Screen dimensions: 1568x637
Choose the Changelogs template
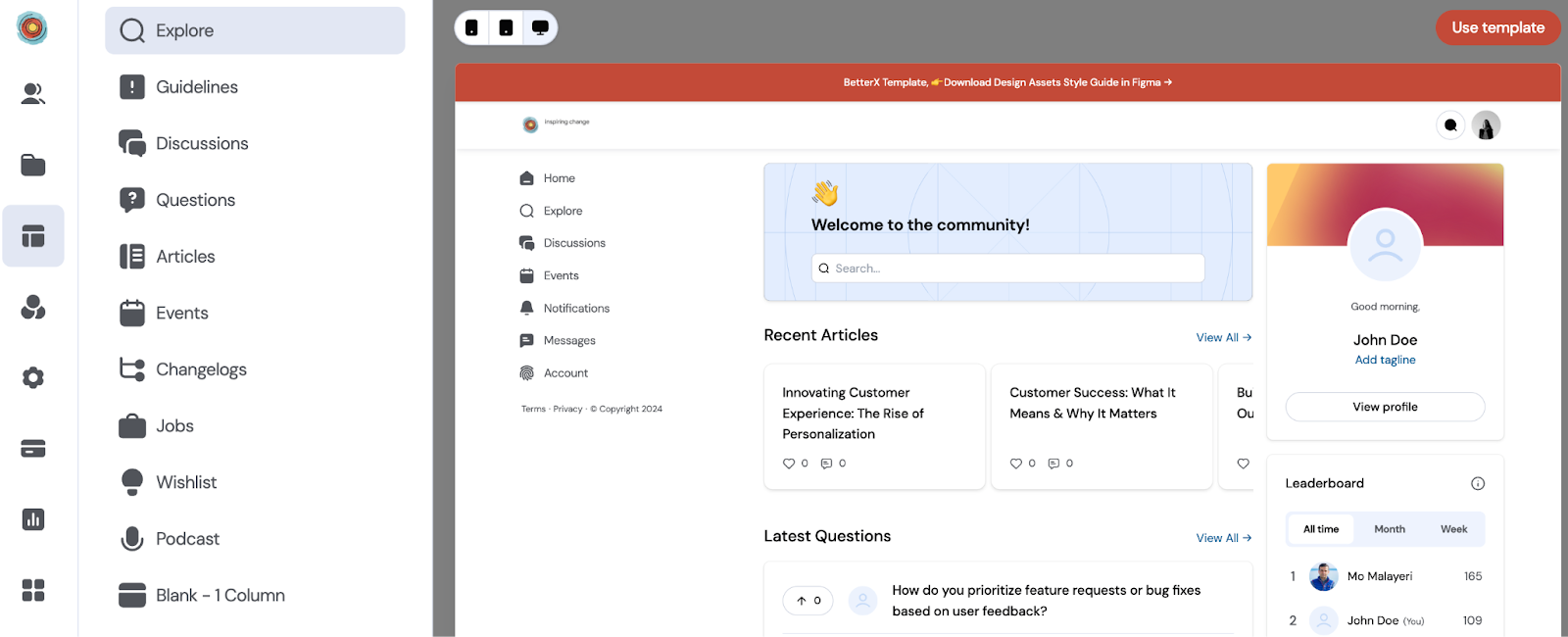pyautogui.click(x=255, y=369)
